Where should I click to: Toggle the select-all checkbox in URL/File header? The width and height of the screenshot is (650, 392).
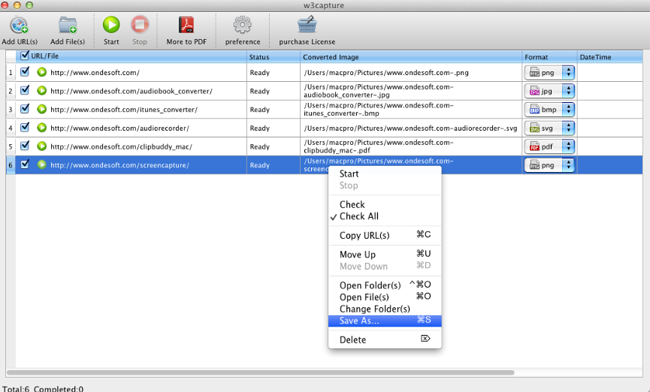[25, 55]
